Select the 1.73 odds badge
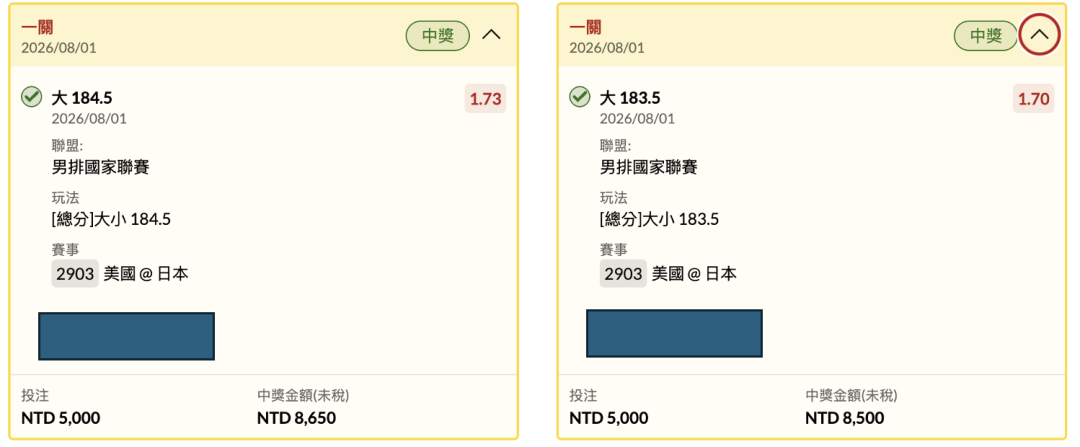 click(485, 99)
